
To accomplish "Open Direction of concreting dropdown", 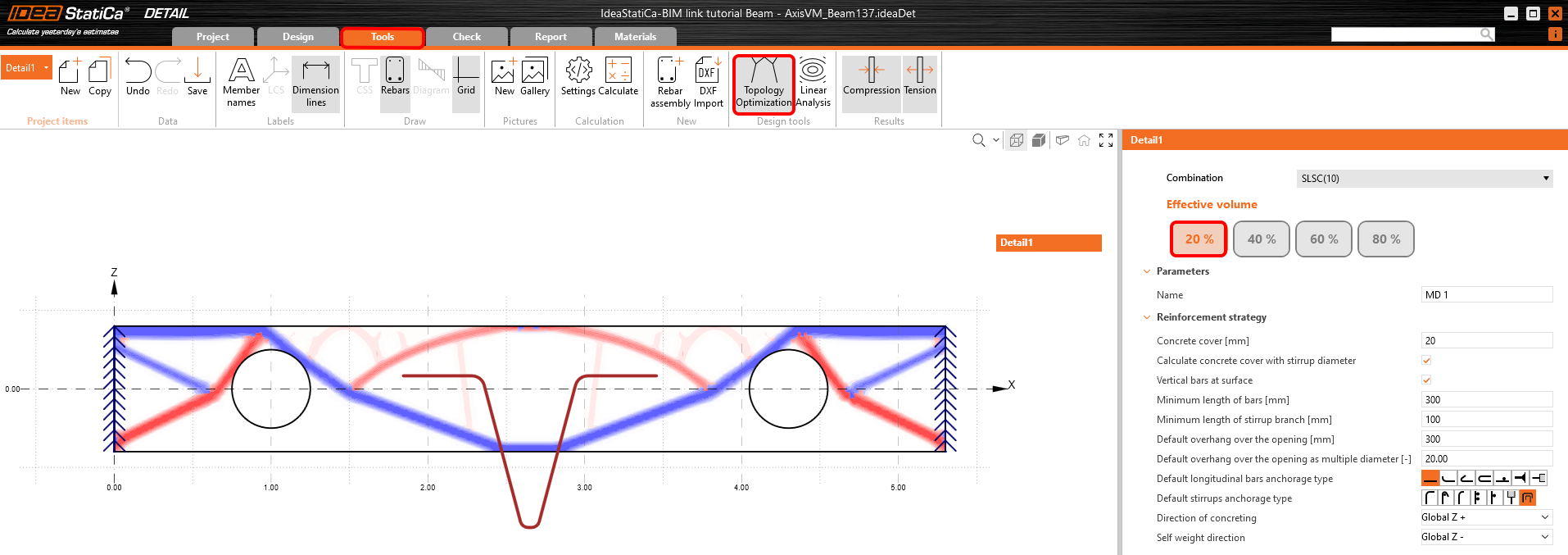I will tap(1485, 517).
